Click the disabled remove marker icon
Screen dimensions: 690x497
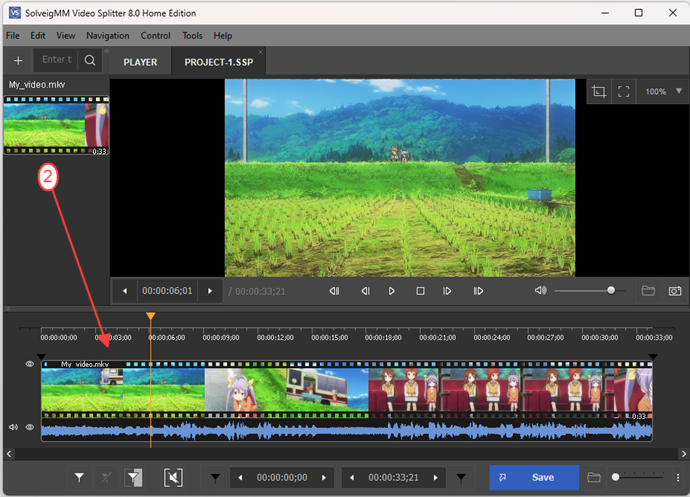[106, 477]
